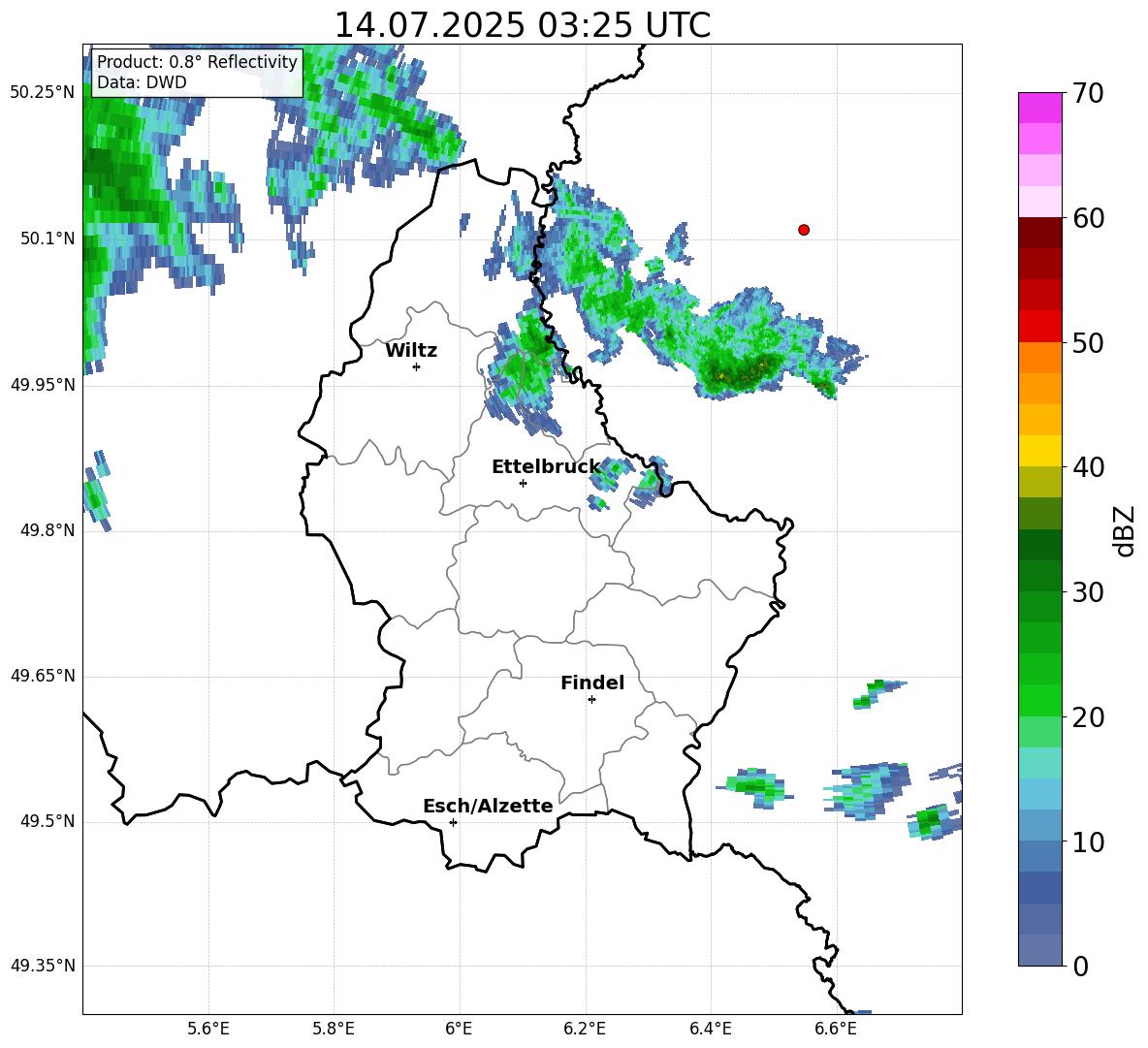Click the colorbar value 30
Image resolution: width=1148 pixels, height=1048 pixels.
pos(1089,592)
